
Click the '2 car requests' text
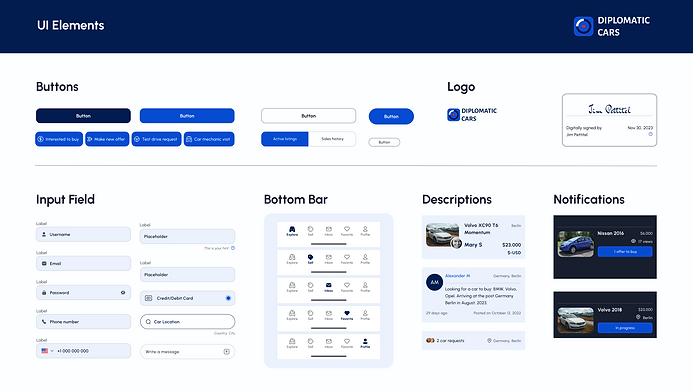(x=450, y=341)
